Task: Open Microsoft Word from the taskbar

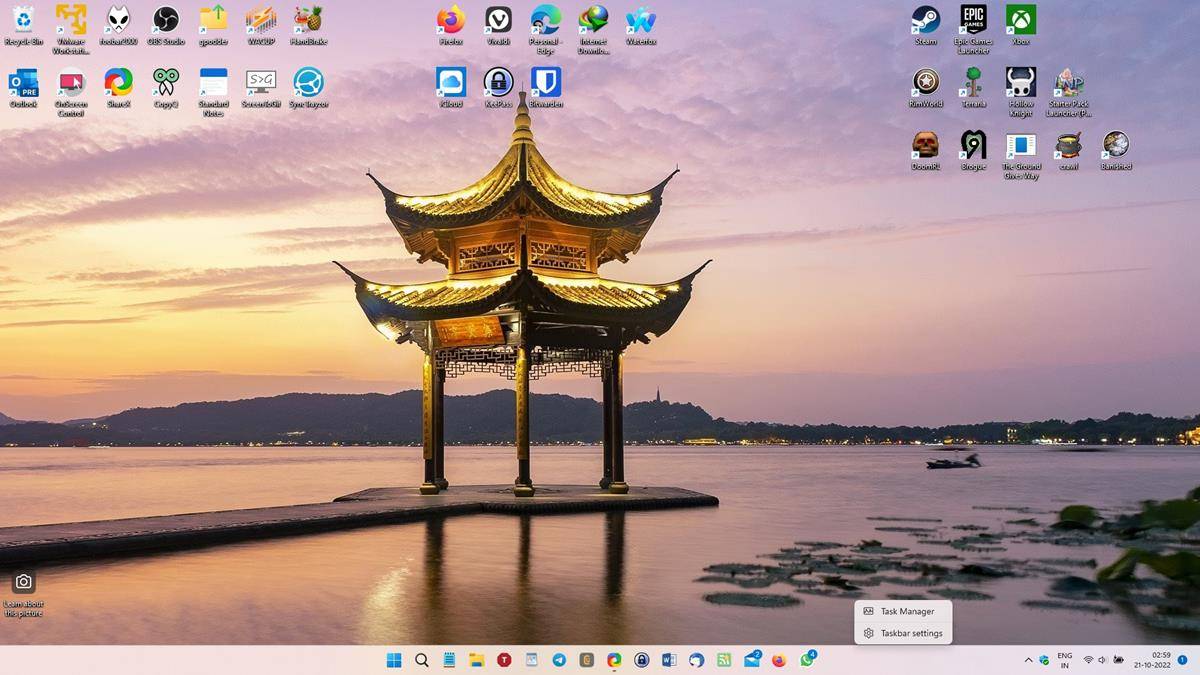Action: [x=668, y=660]
